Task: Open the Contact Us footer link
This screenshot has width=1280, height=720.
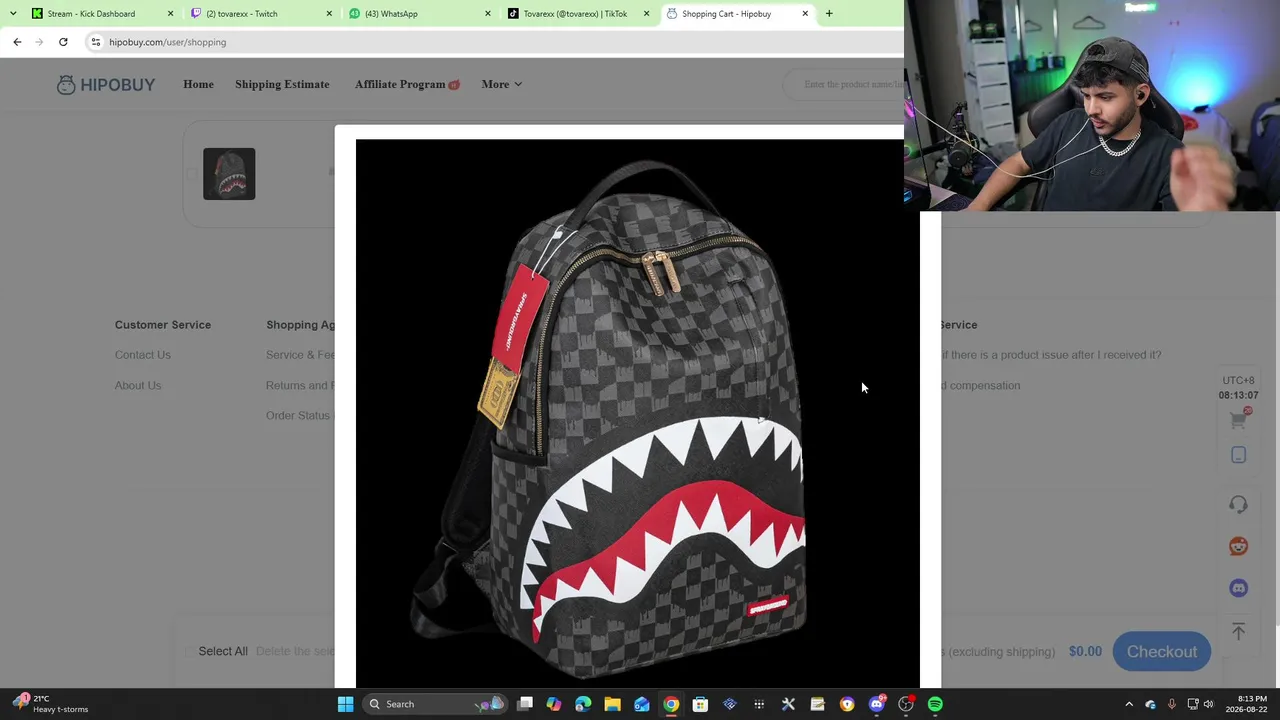Action: coord(143,355)
